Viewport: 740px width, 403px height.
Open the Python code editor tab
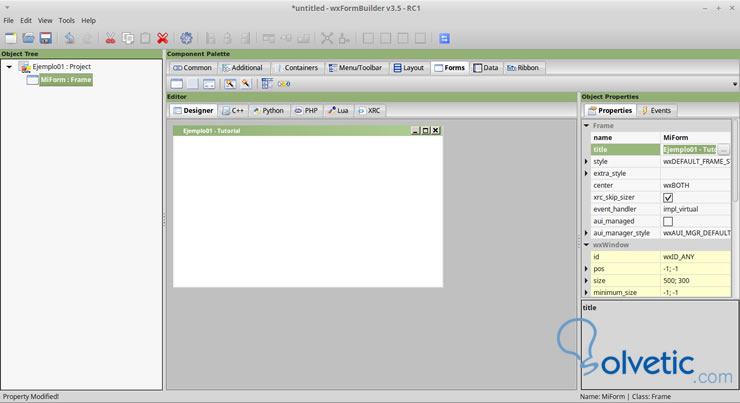click(x=269, y=110)
